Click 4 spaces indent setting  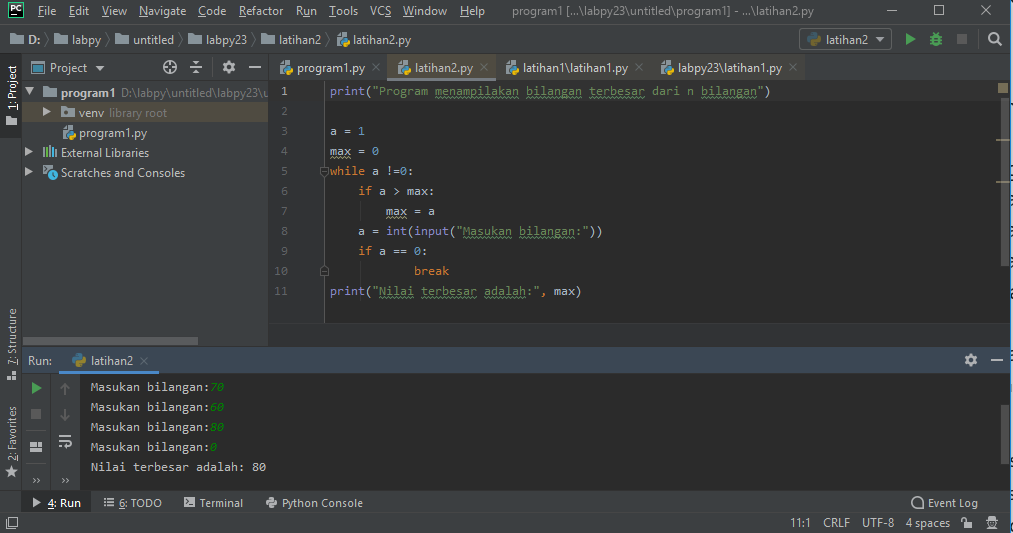click(x=928, y=523)
